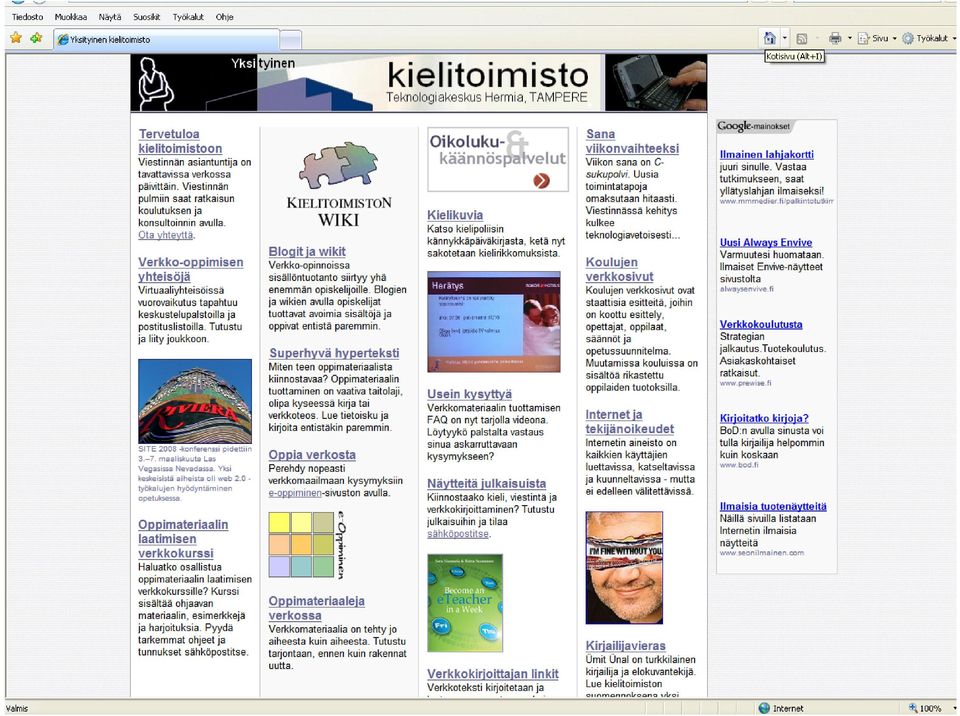Click the Become an eTeacher book cover

click(465, 603)
